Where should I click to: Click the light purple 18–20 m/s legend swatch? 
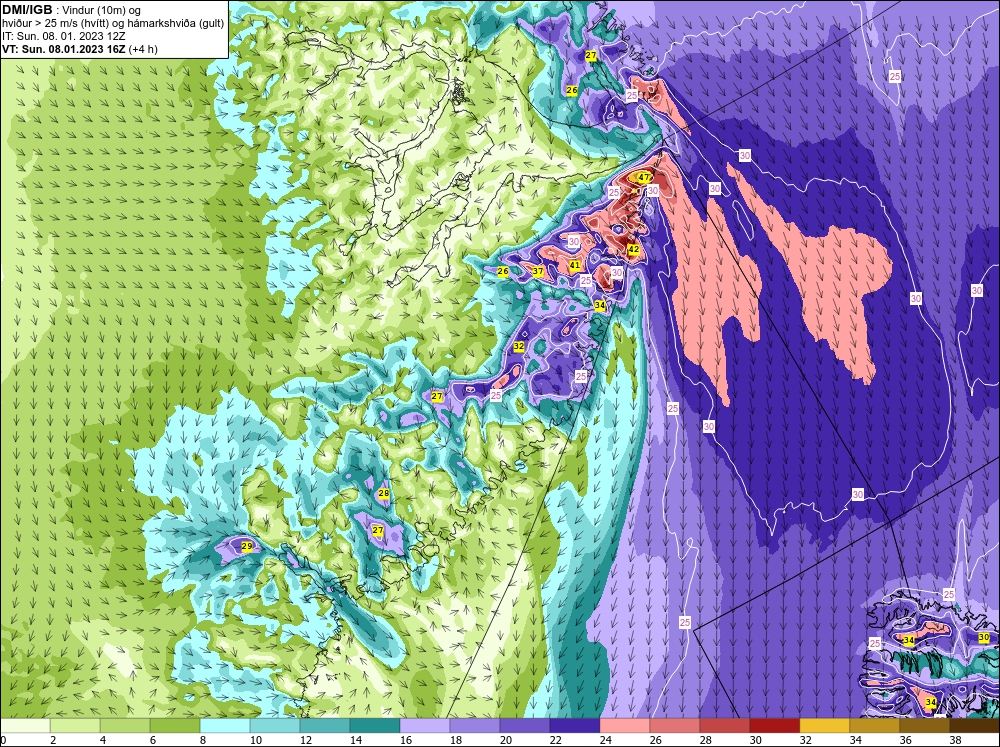point(474,726)
